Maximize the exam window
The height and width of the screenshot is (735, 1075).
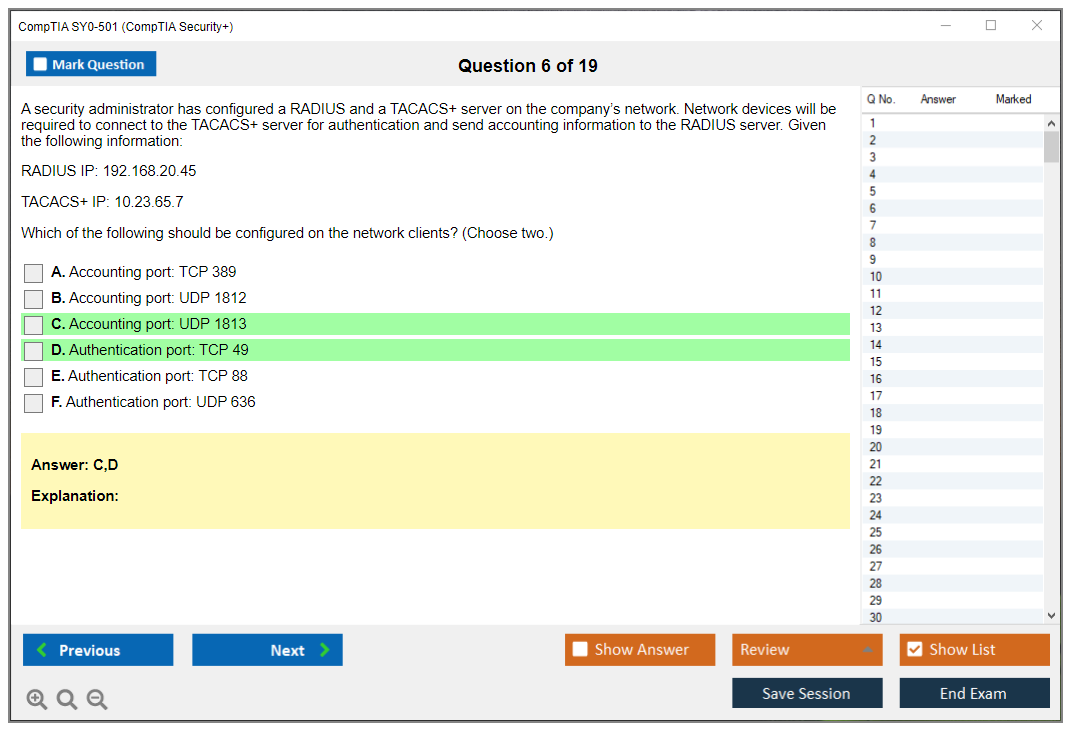point(991,26)
